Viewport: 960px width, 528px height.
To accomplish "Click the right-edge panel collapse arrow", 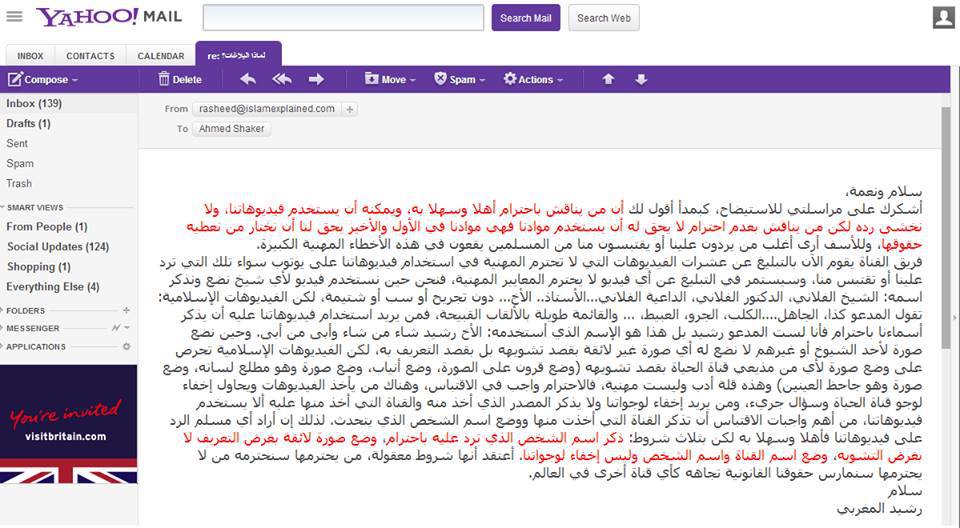I will pyautogui.click(x=956, y=317).
